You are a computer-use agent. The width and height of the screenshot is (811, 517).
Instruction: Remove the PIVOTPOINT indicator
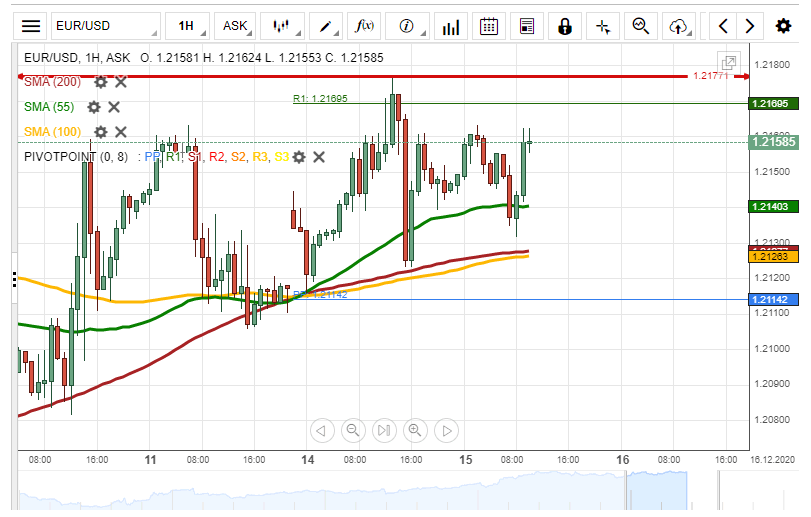pyautogui.click(x=319, y=157)
